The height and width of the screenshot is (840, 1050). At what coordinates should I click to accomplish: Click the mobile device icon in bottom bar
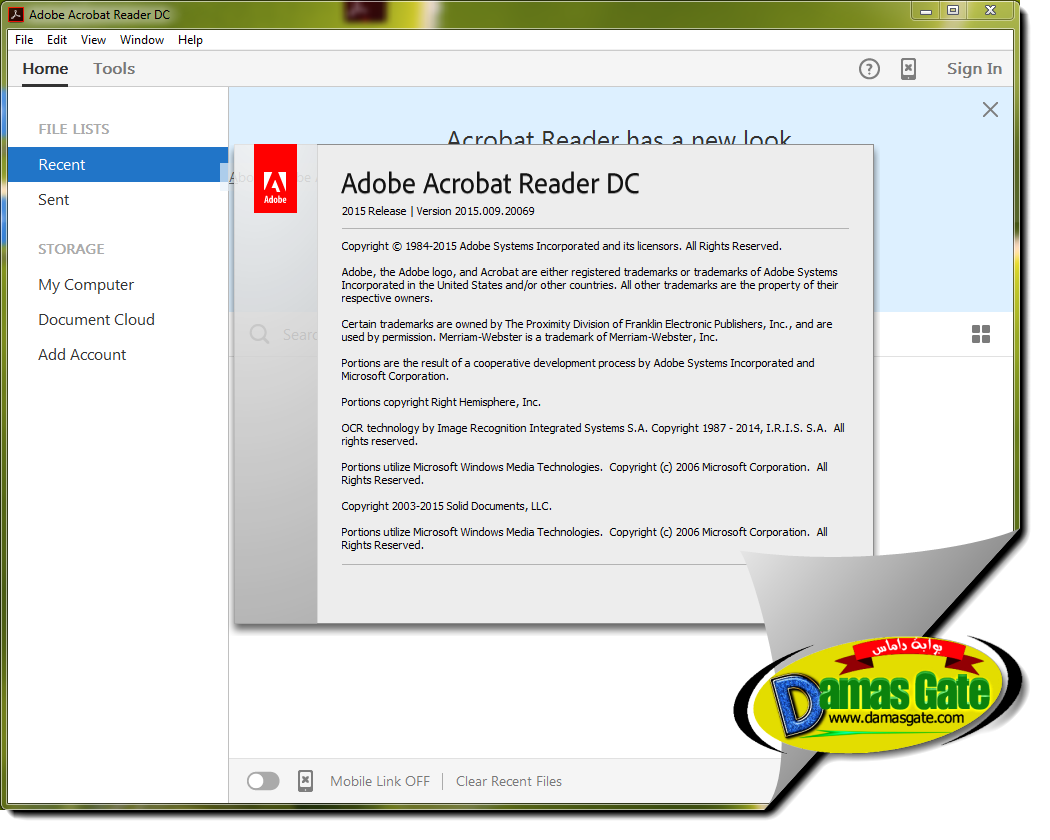tap(305, 781)
